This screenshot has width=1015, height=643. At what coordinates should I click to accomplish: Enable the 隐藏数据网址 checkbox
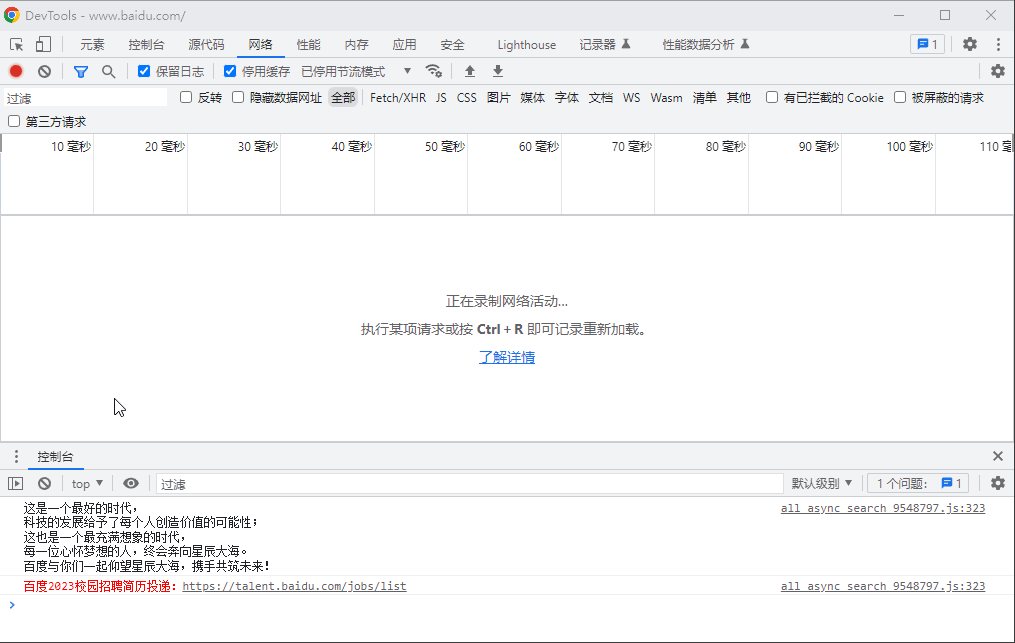click(x=238, y=97)
